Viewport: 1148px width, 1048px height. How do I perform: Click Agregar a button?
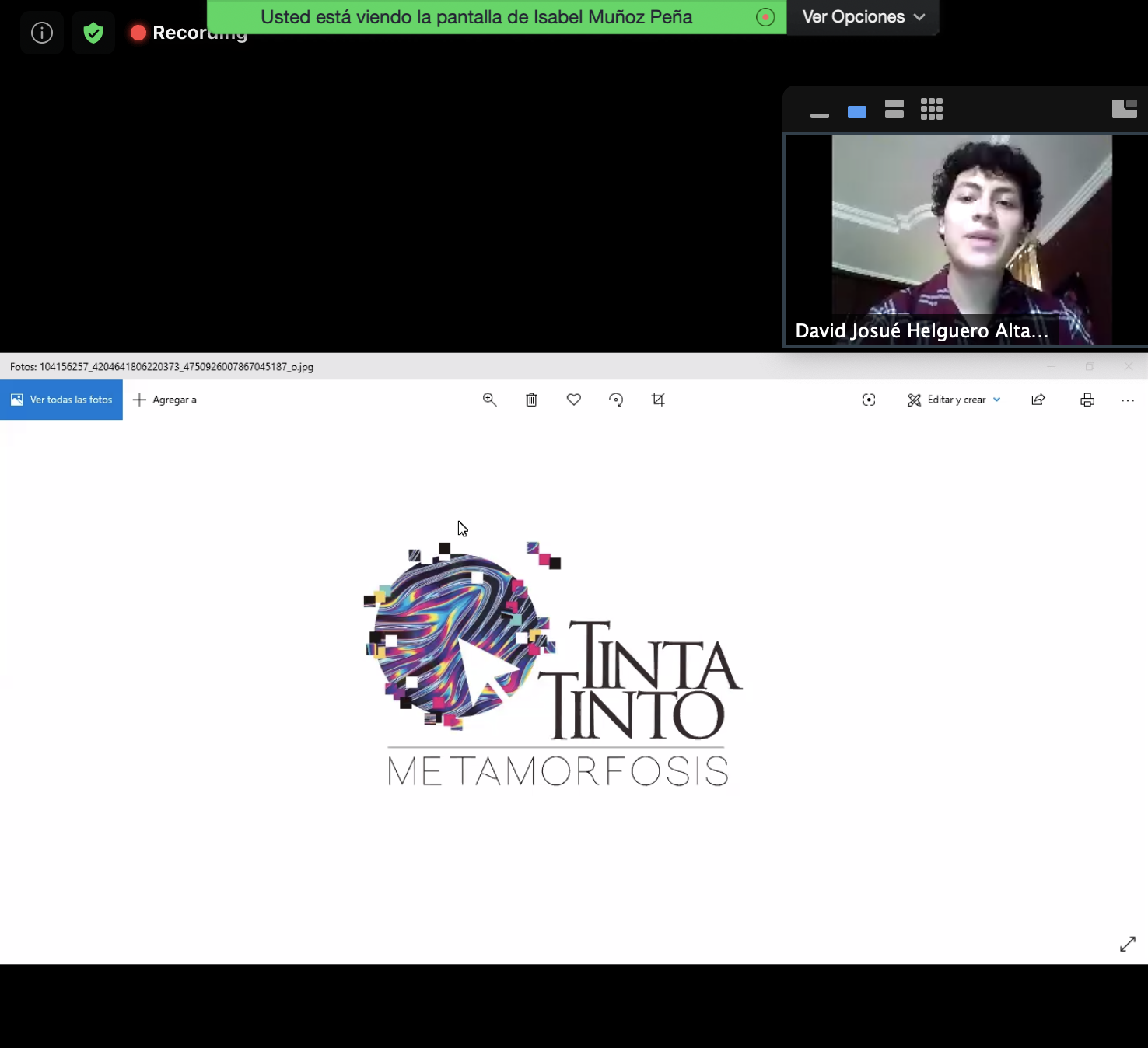tap(165, 400)
